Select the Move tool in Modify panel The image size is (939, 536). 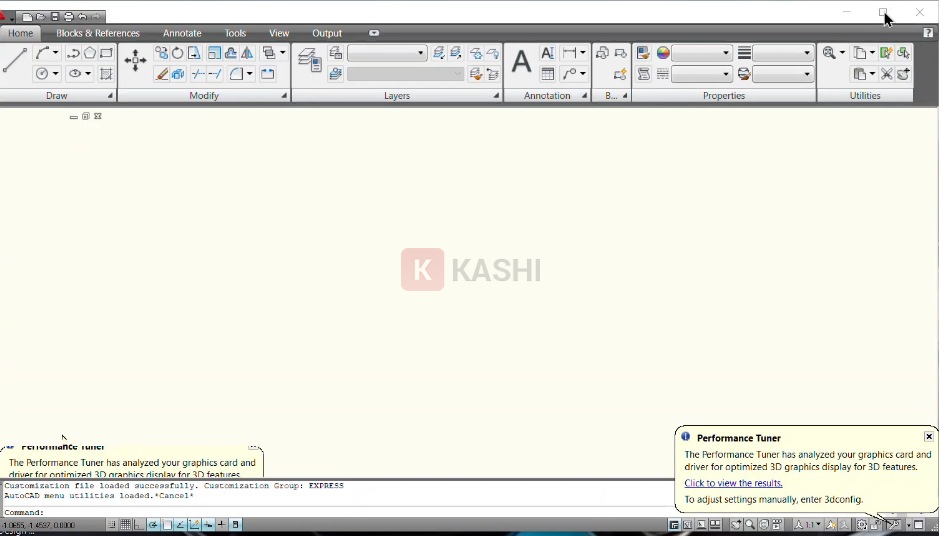pos(135,60)
